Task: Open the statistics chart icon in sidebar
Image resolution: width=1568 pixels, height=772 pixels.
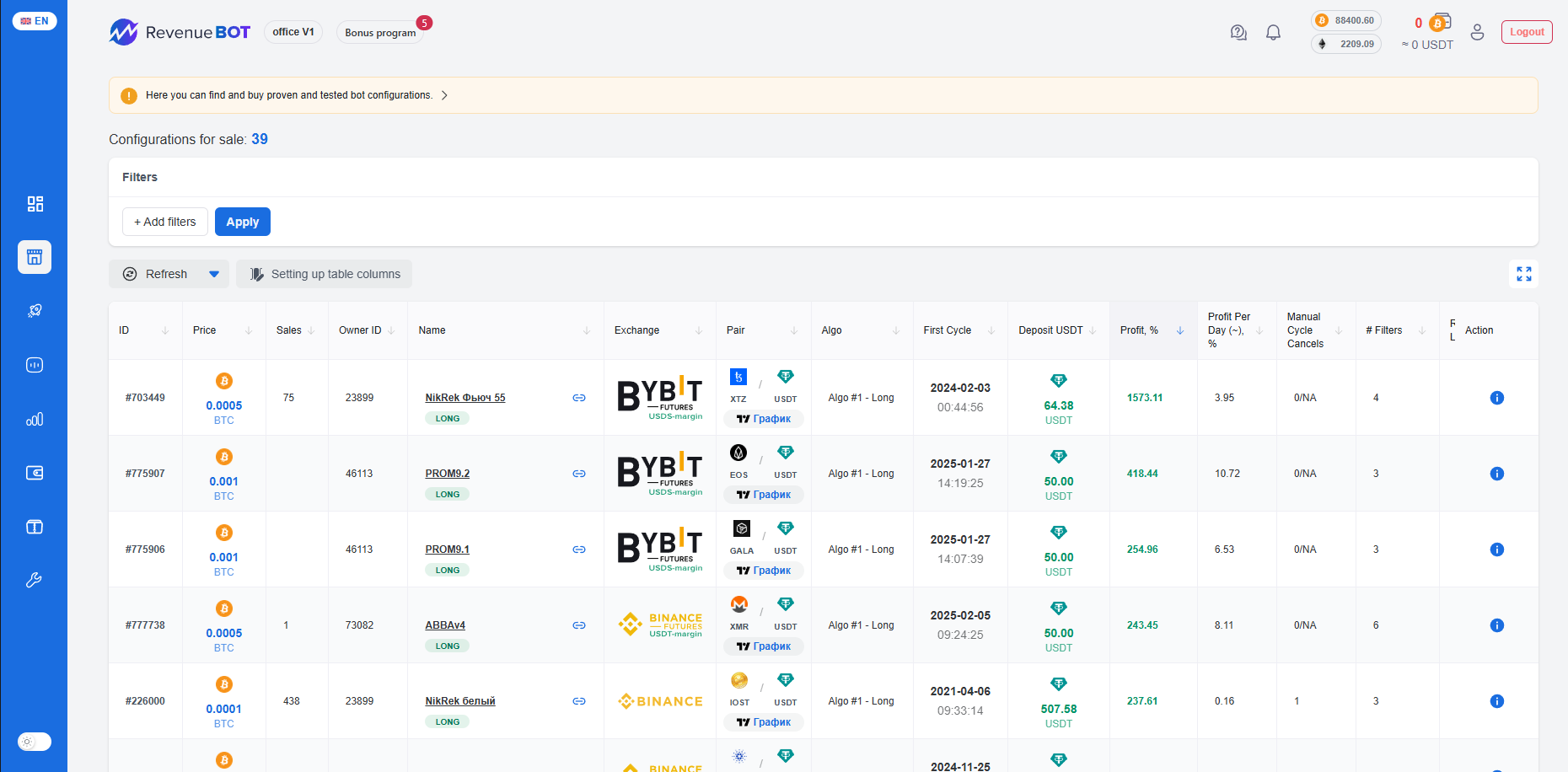Action: 35,419
